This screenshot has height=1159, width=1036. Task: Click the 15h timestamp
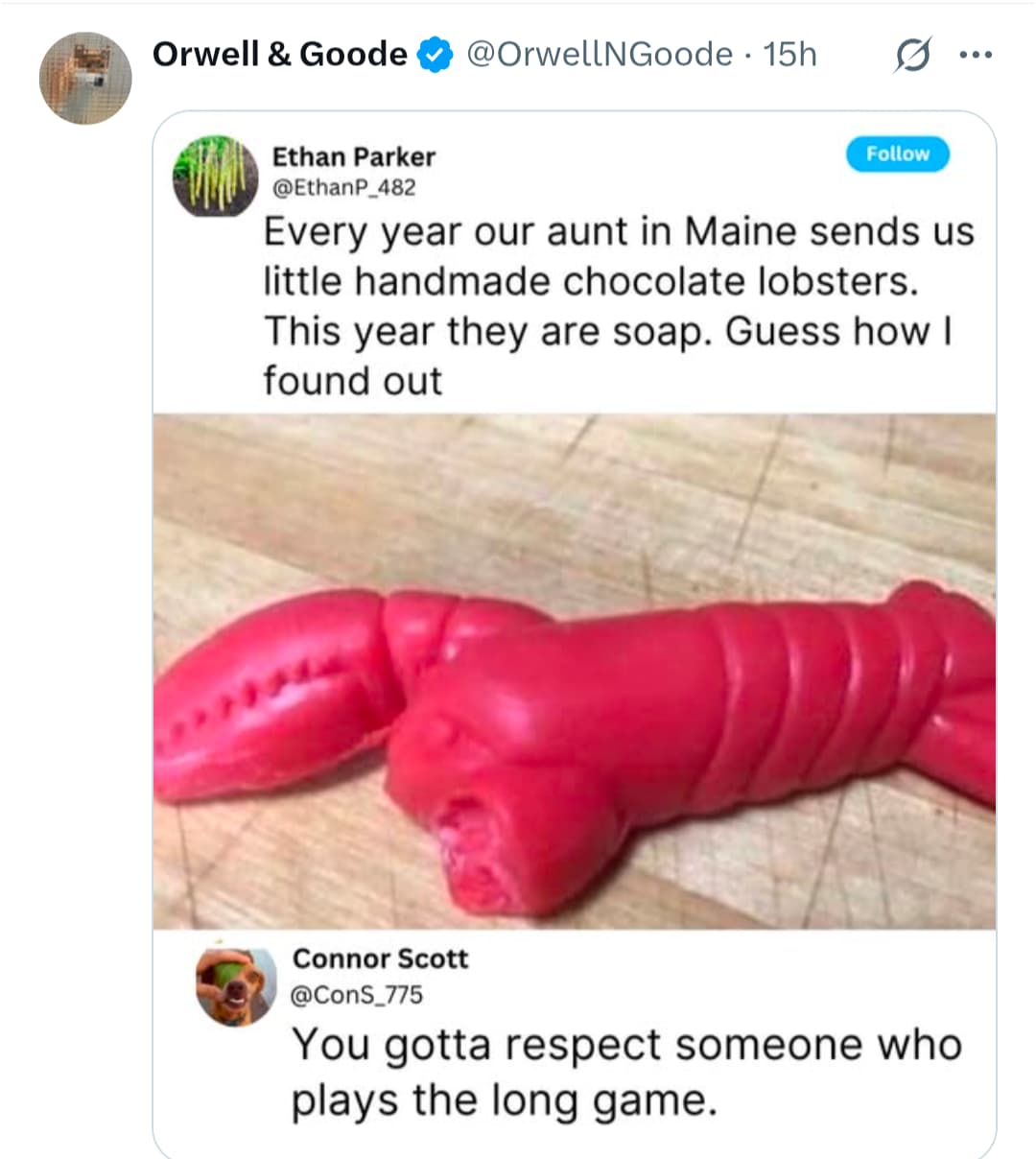coord(789,55)
